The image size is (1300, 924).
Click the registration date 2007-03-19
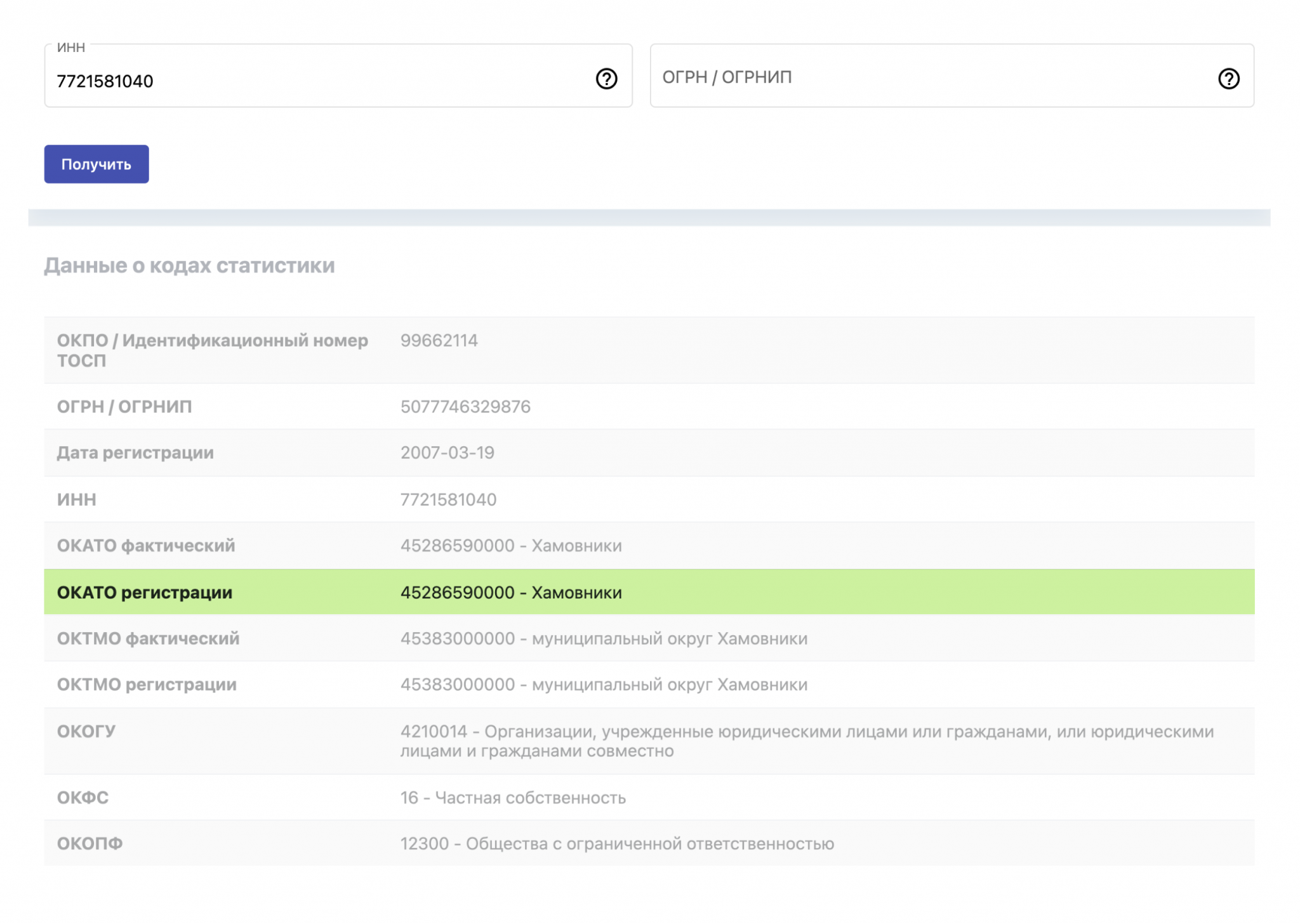coord(447,453)
